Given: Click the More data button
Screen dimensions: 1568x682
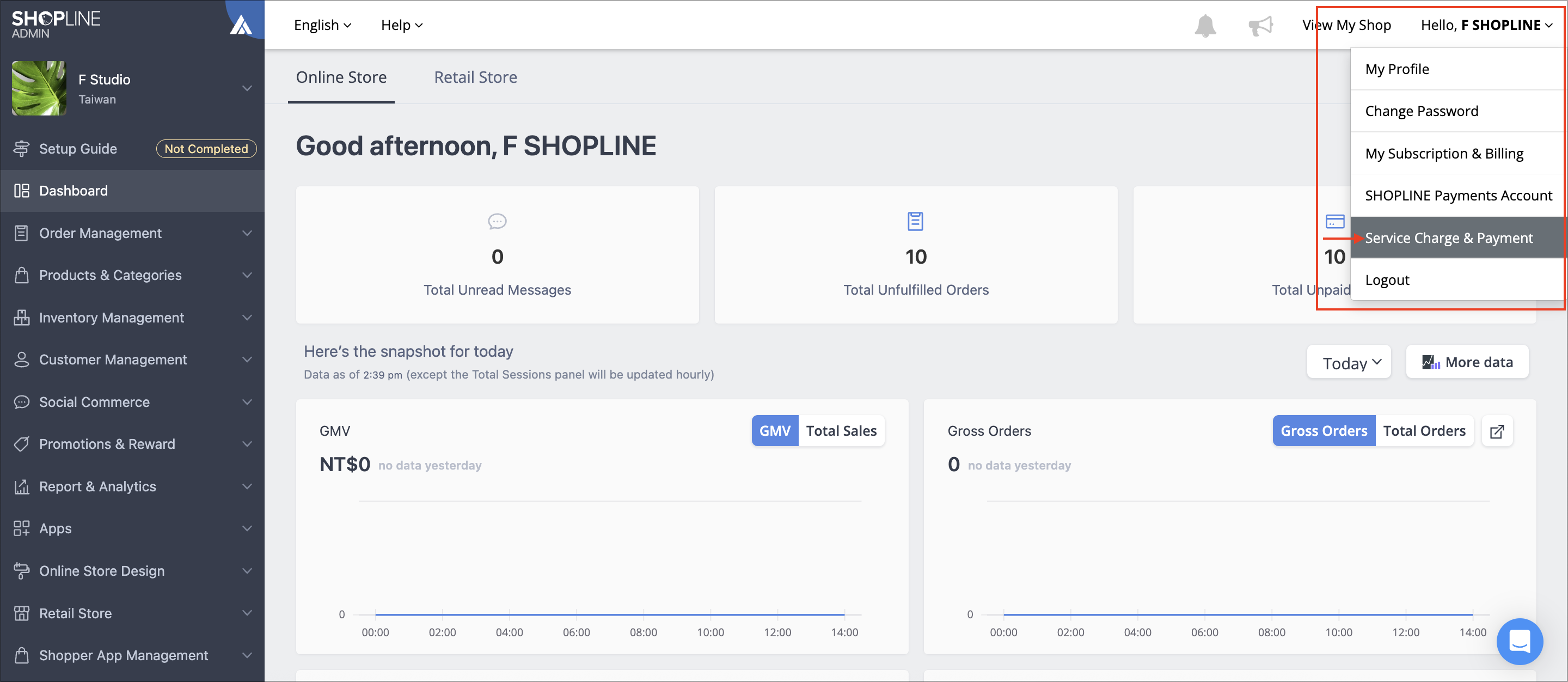Looking at the screenshot, I should pos(1467,362).
